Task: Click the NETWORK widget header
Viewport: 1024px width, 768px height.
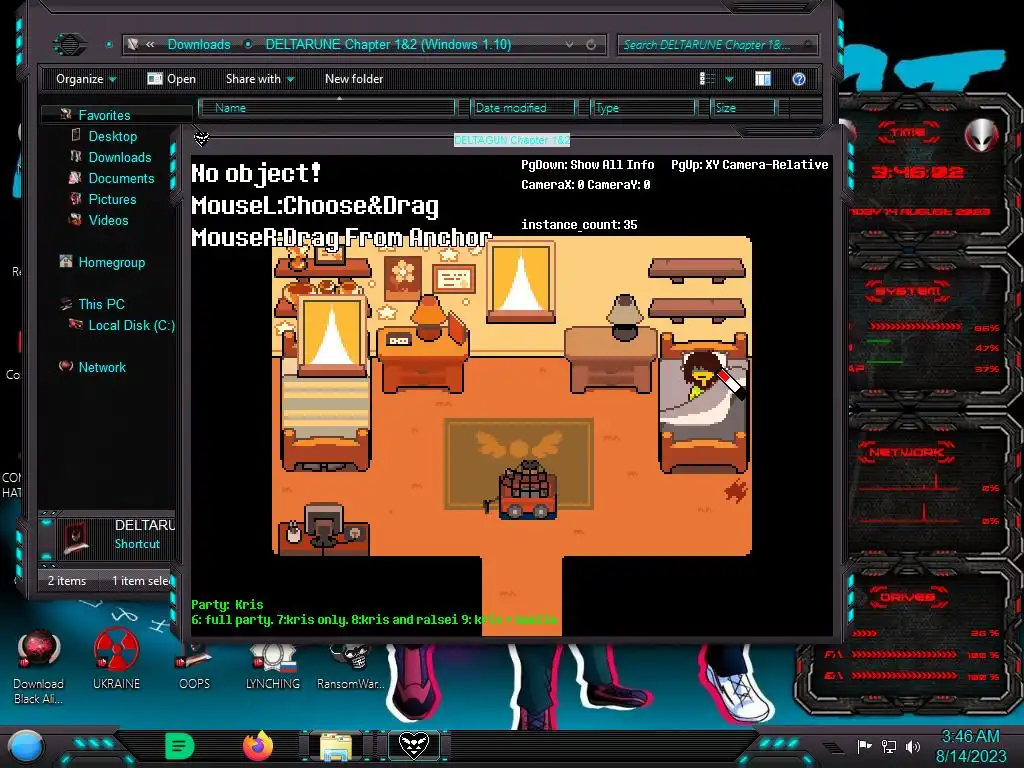Action: tap(908, 452)
